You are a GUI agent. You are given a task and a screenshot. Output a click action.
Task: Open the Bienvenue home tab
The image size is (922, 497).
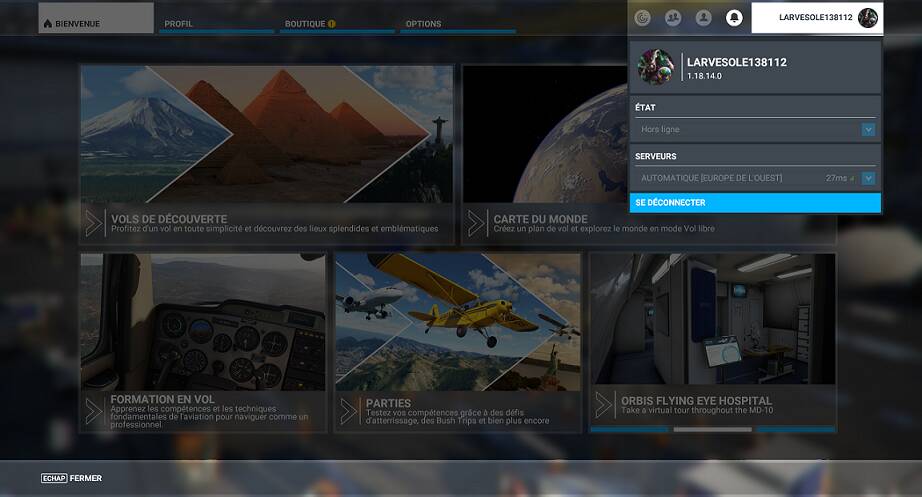(x=96, y=18)
